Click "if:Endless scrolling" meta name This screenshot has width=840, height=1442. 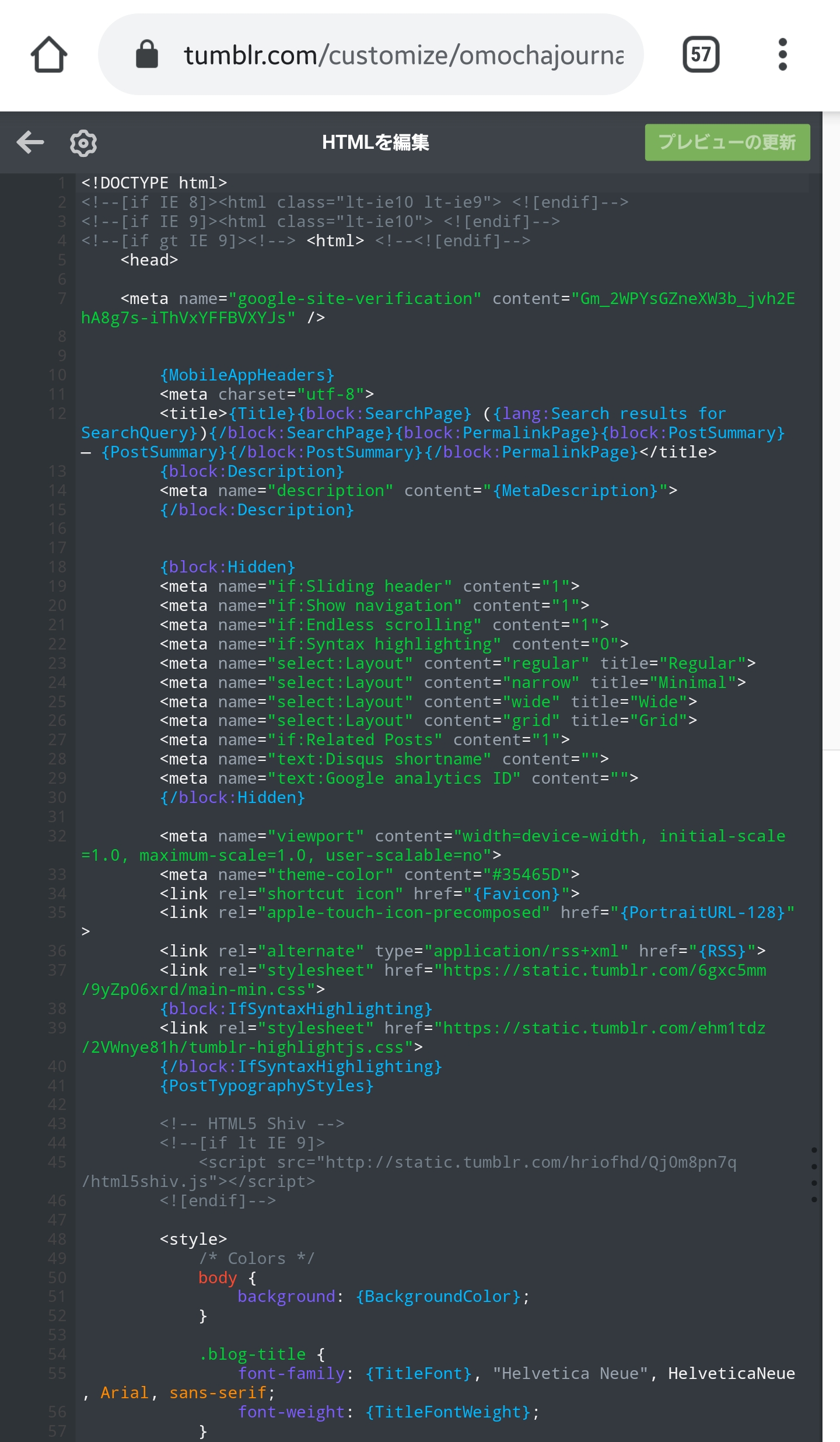pyautogui.click(x=374, y=625)
